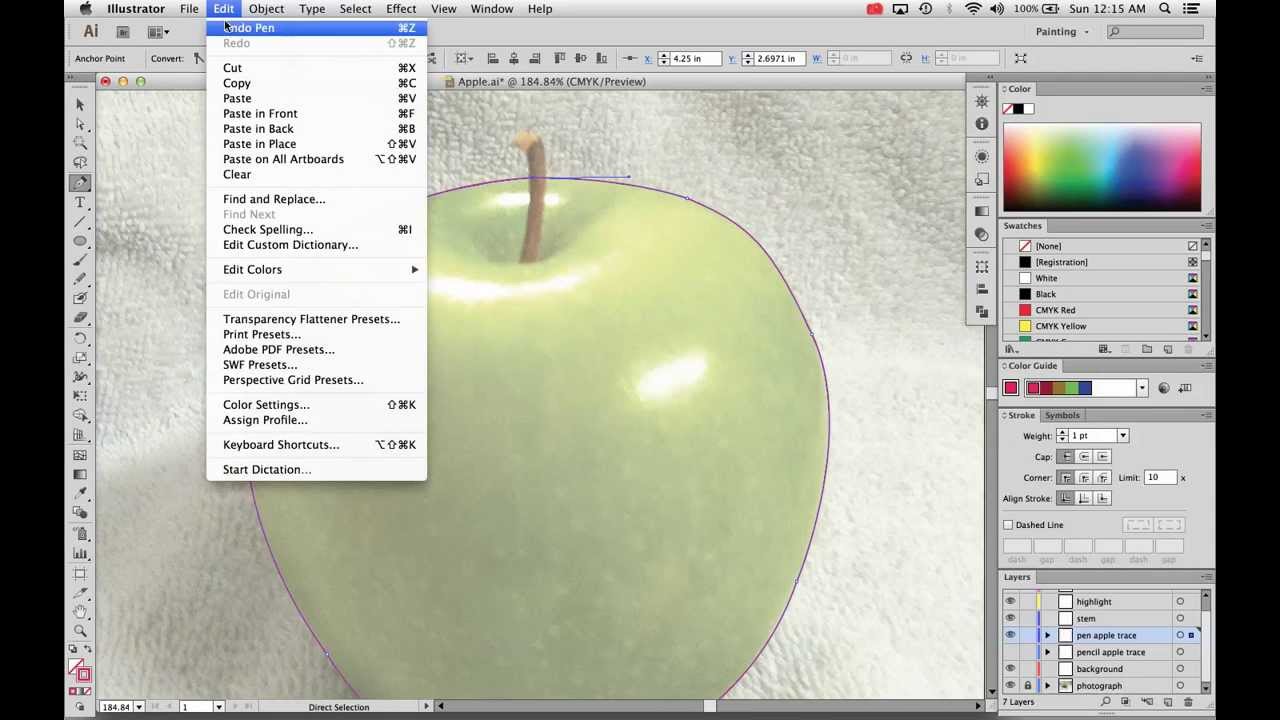Open the Color panel options menu

click(x=1207, y=89)
